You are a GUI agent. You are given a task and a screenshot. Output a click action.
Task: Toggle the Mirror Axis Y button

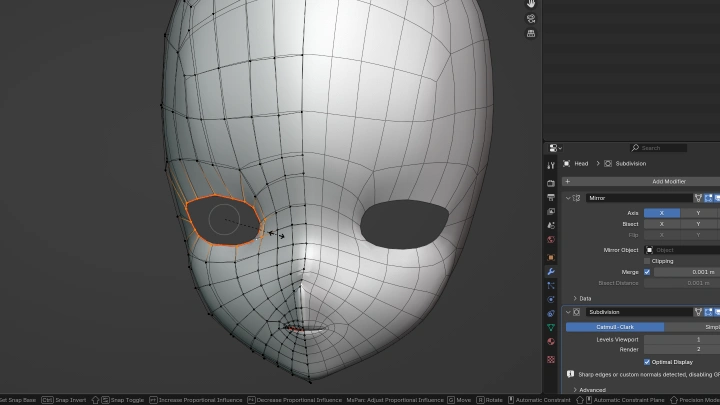[698, 213]
